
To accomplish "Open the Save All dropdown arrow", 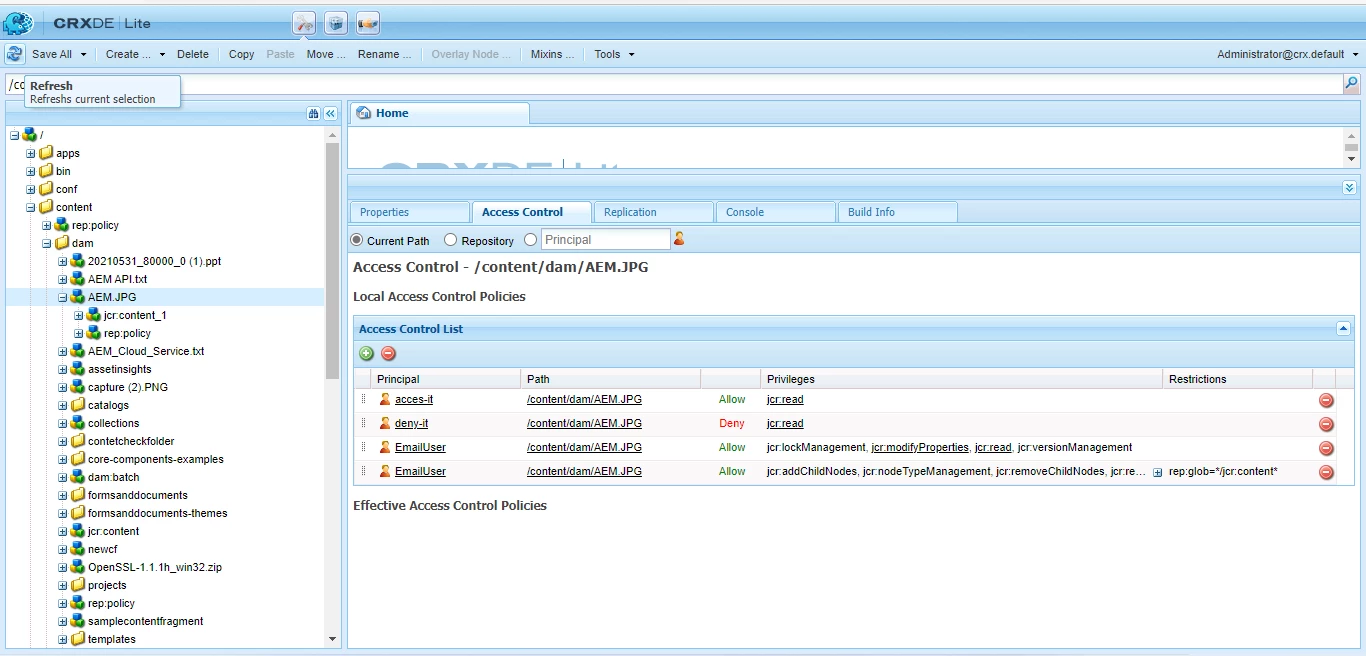I will pos(84,54).
